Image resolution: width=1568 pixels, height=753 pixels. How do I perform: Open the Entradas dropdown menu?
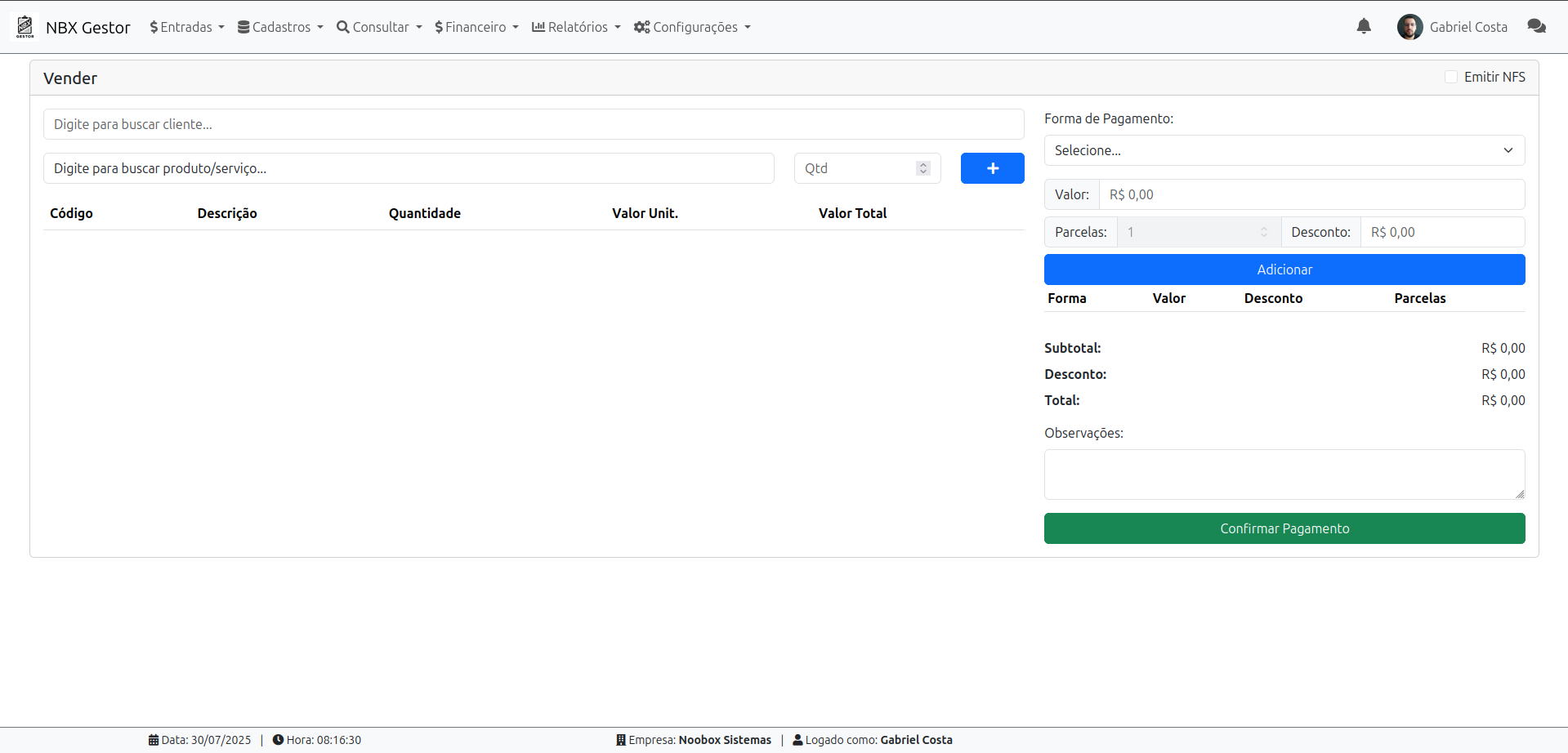tap(187, 27)
